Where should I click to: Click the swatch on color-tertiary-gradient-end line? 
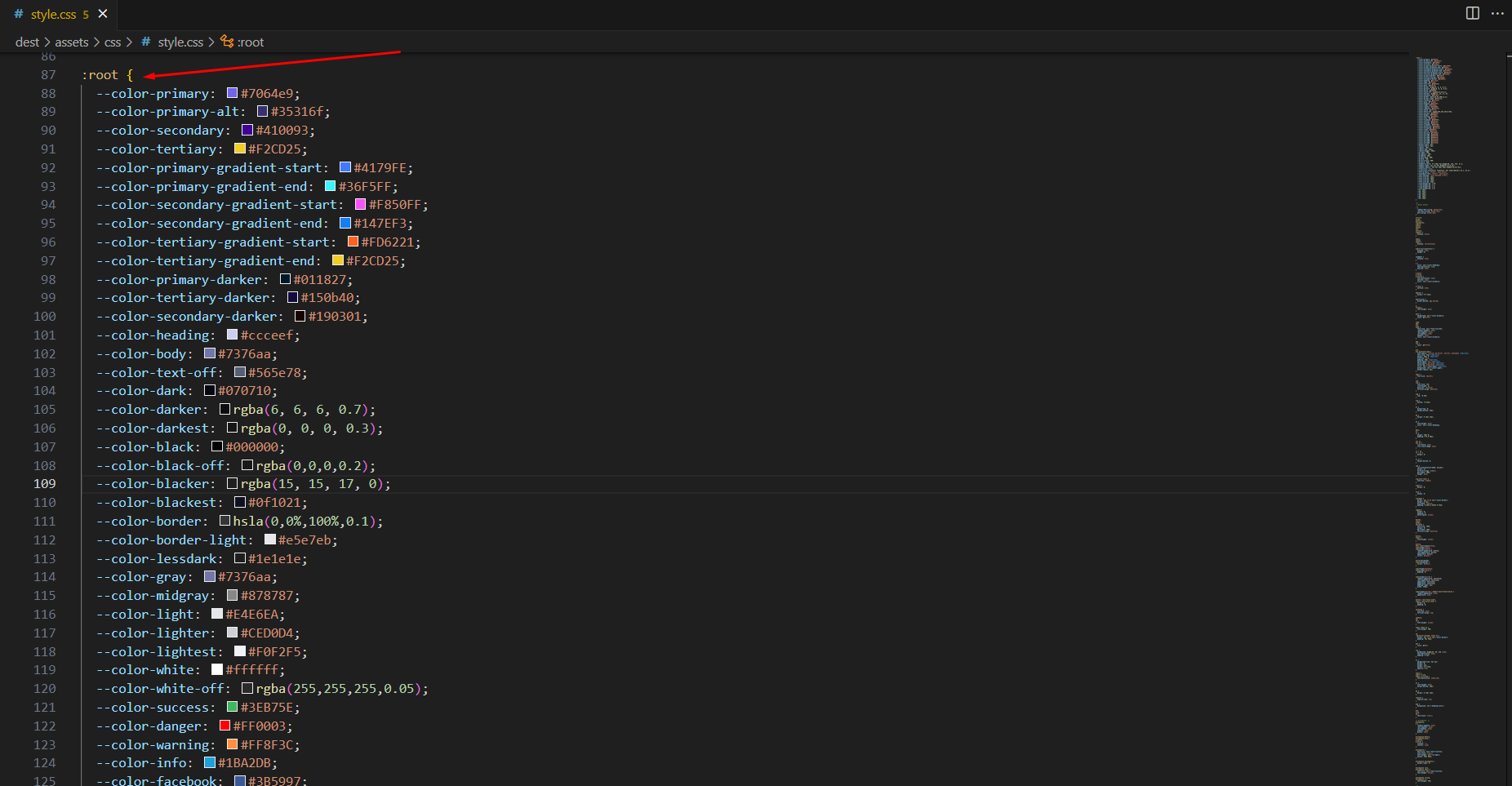click(338, 260)
